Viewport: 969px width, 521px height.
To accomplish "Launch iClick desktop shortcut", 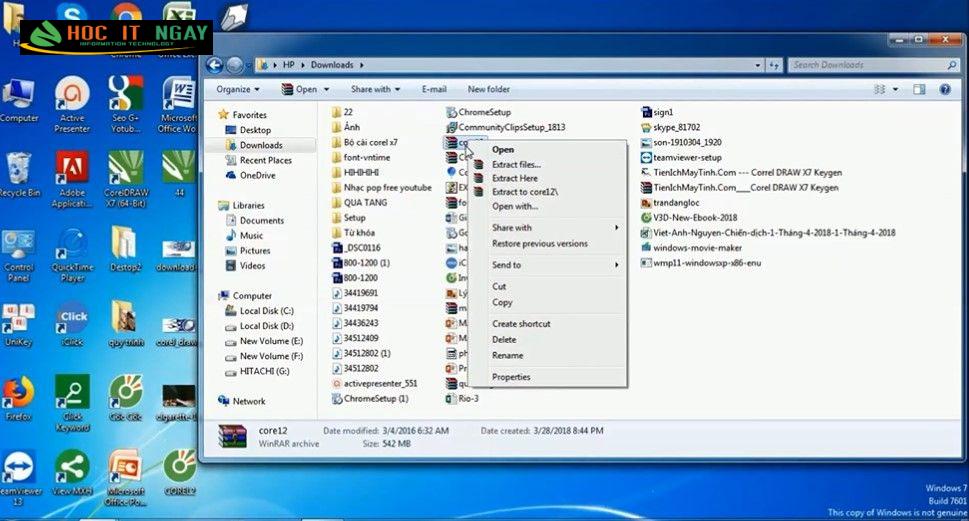I will [73, 324].
